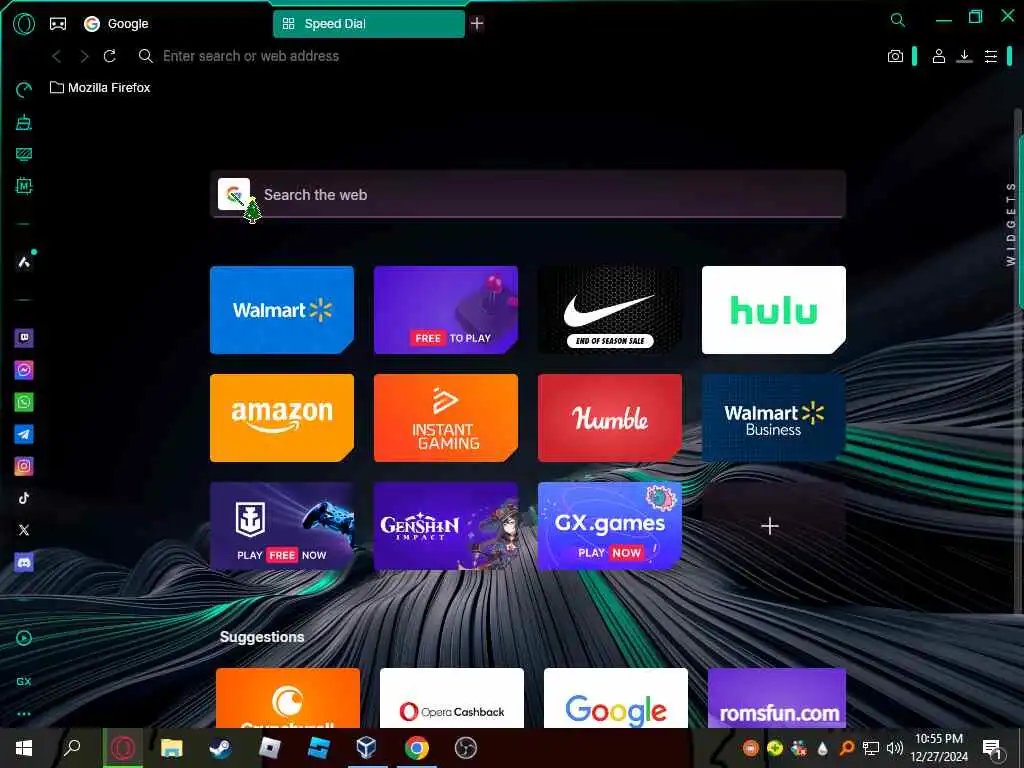Open the Walmart speed dial tile
1024x768 pixels.
pyautogui.click(x=281, y=310)
